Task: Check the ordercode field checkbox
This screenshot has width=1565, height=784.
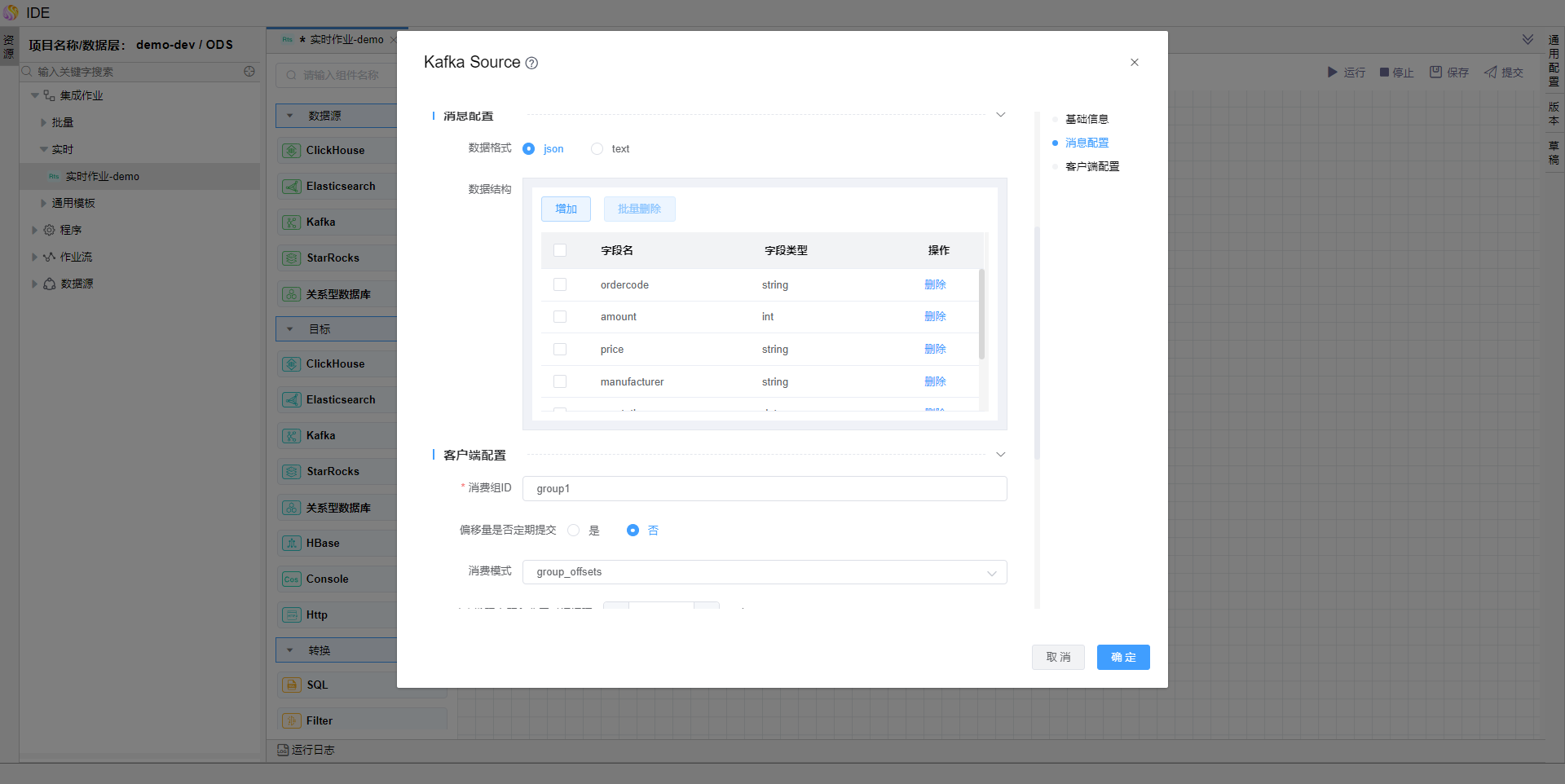Action: [x=560, y=284]
